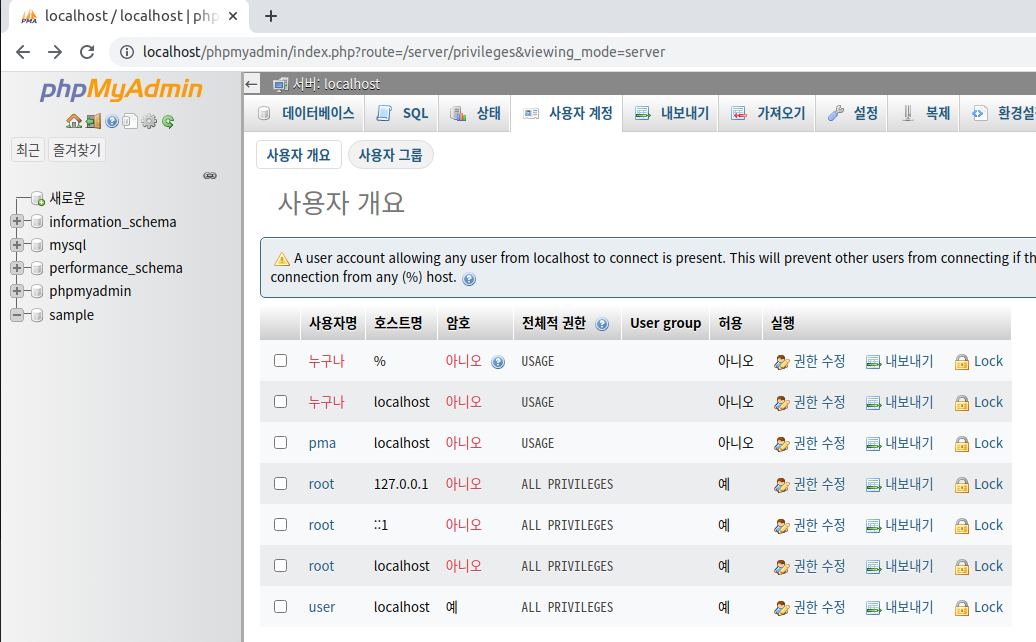Click the logout door icon in sidebar
The image size is (1036, 642).
pyautogui.click(x=93, y=122)
